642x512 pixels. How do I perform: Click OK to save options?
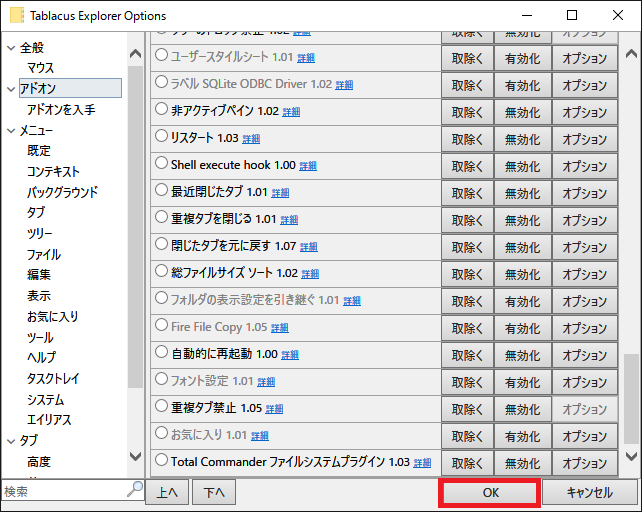click(x=490, y=493)
